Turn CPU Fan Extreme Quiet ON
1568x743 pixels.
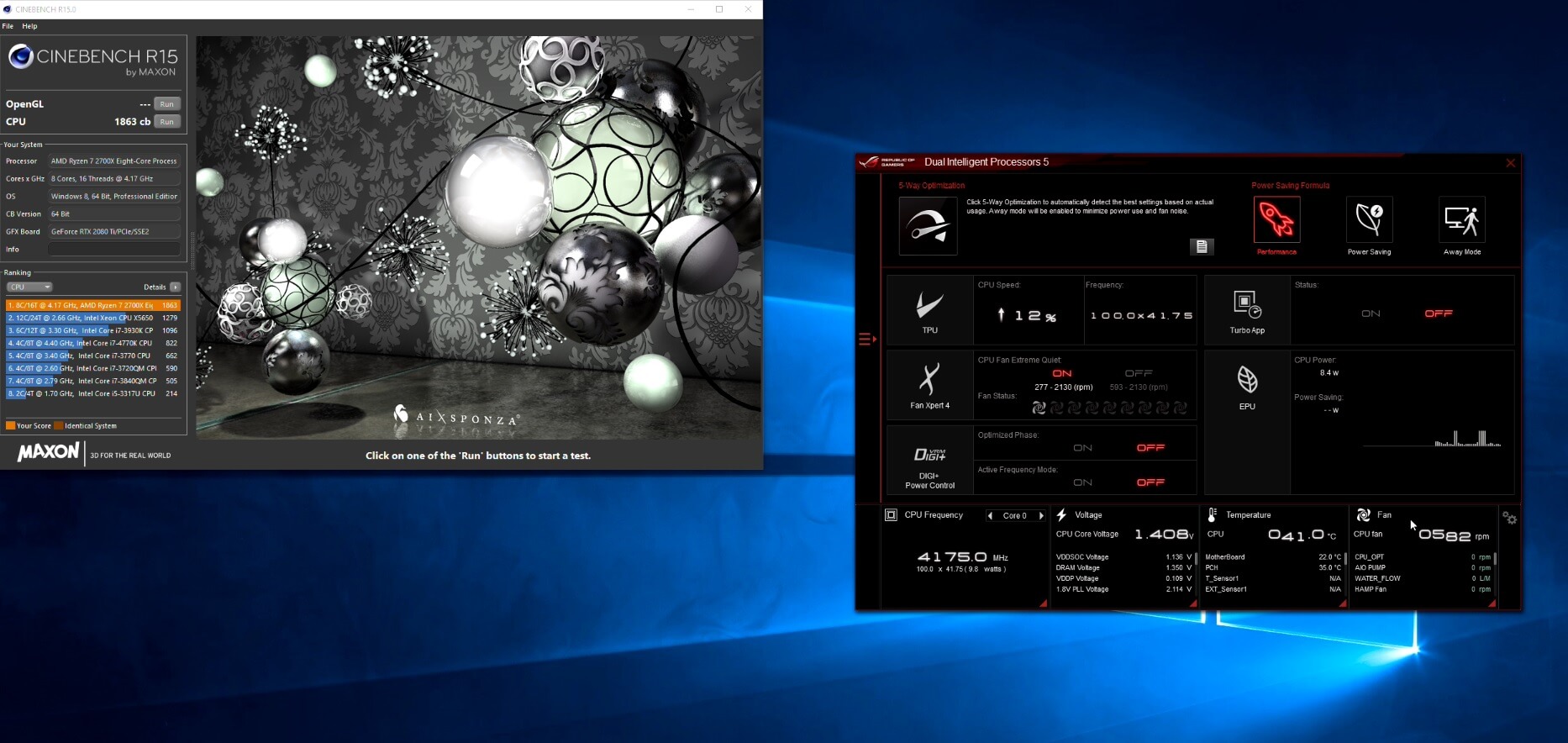tap(1062, 373)
